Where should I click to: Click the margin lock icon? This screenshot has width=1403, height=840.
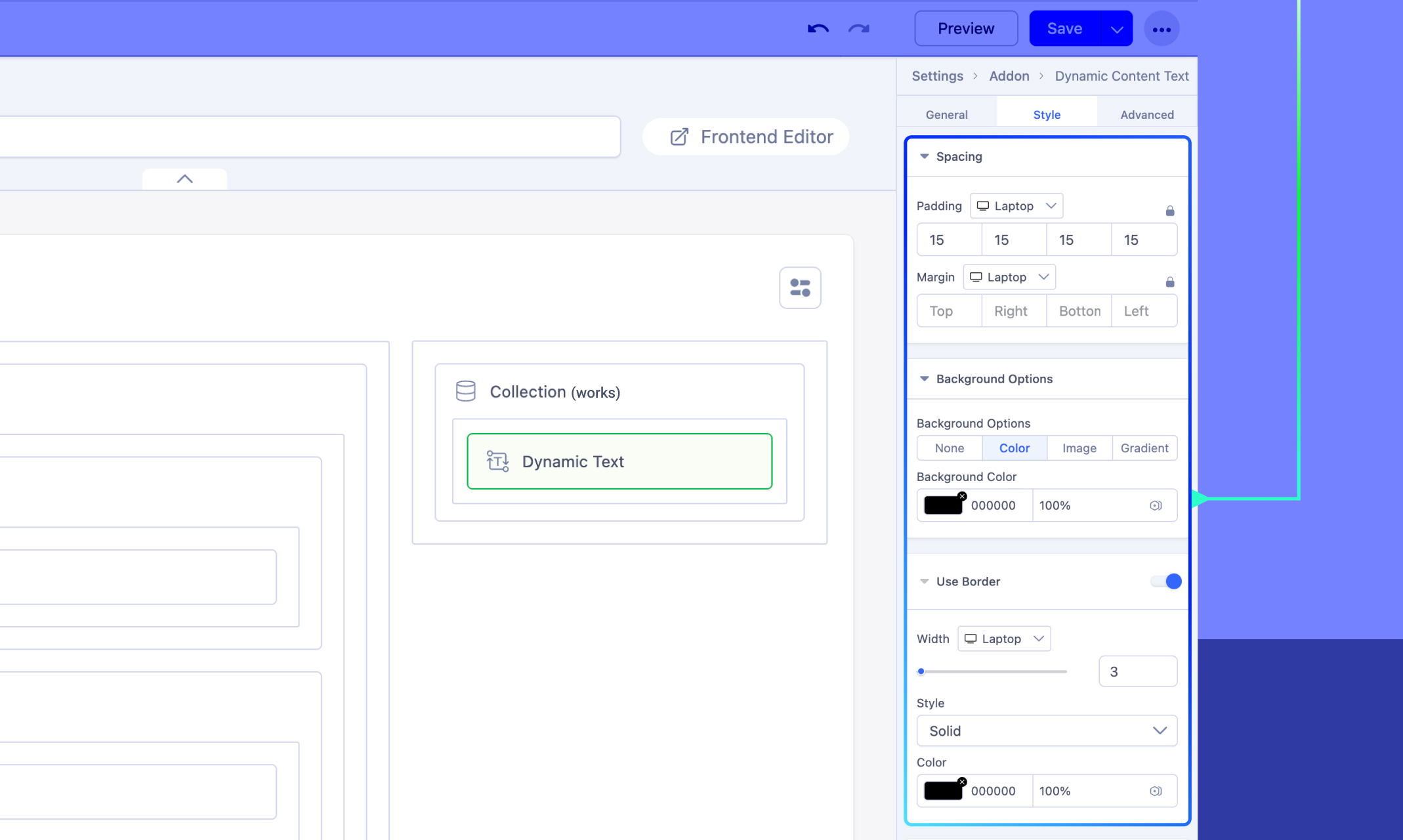[1169, 282]
